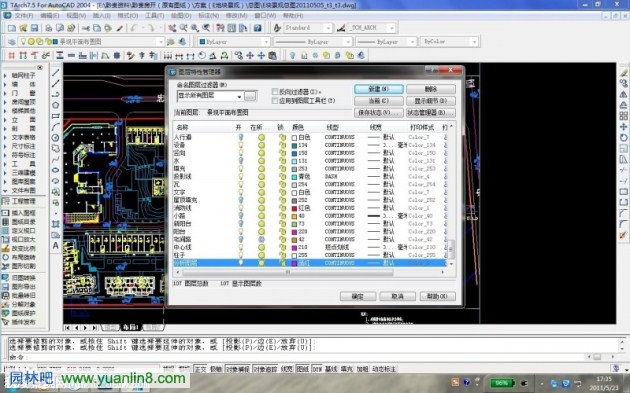Click the layer list horizontal scrollbar
This screenshot has height=393, width=630.
tap(287, 272)
